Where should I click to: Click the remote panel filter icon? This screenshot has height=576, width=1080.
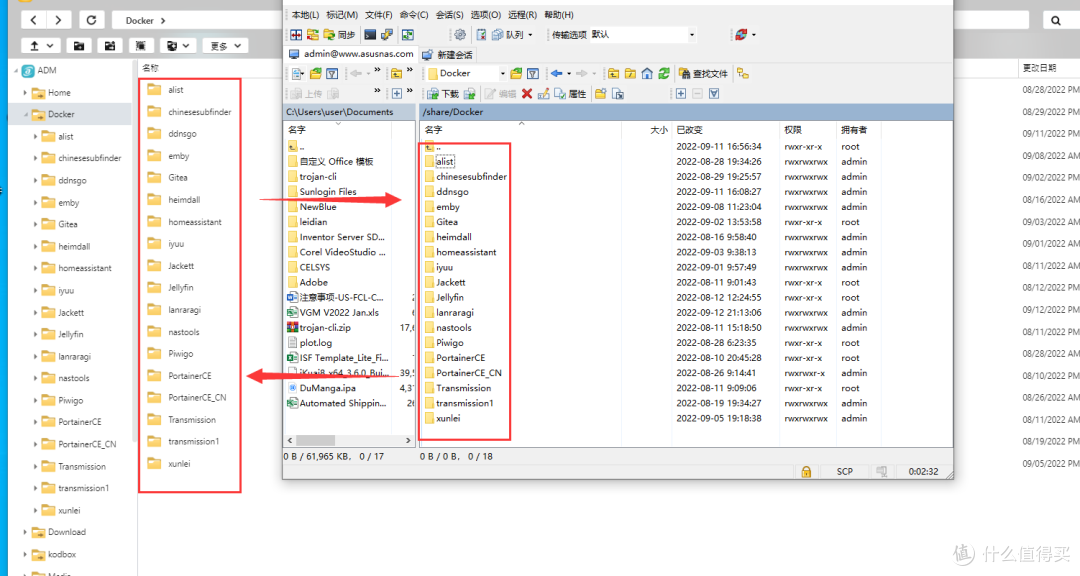[533, 73]
